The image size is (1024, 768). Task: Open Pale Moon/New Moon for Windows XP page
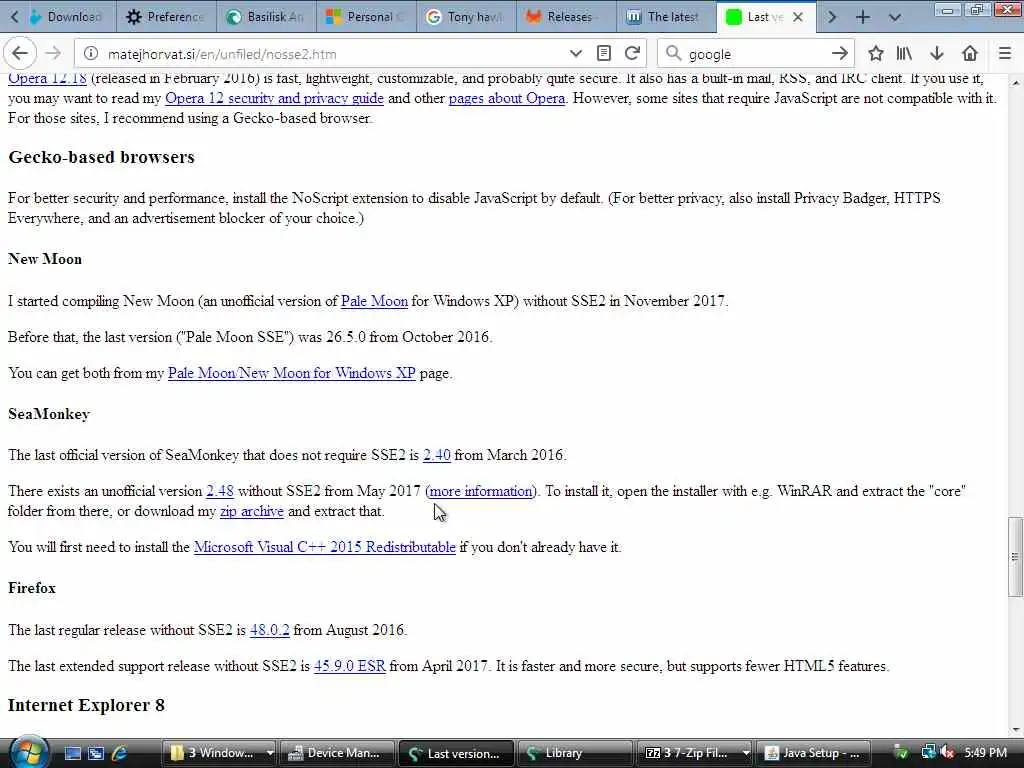coord(291,373)
